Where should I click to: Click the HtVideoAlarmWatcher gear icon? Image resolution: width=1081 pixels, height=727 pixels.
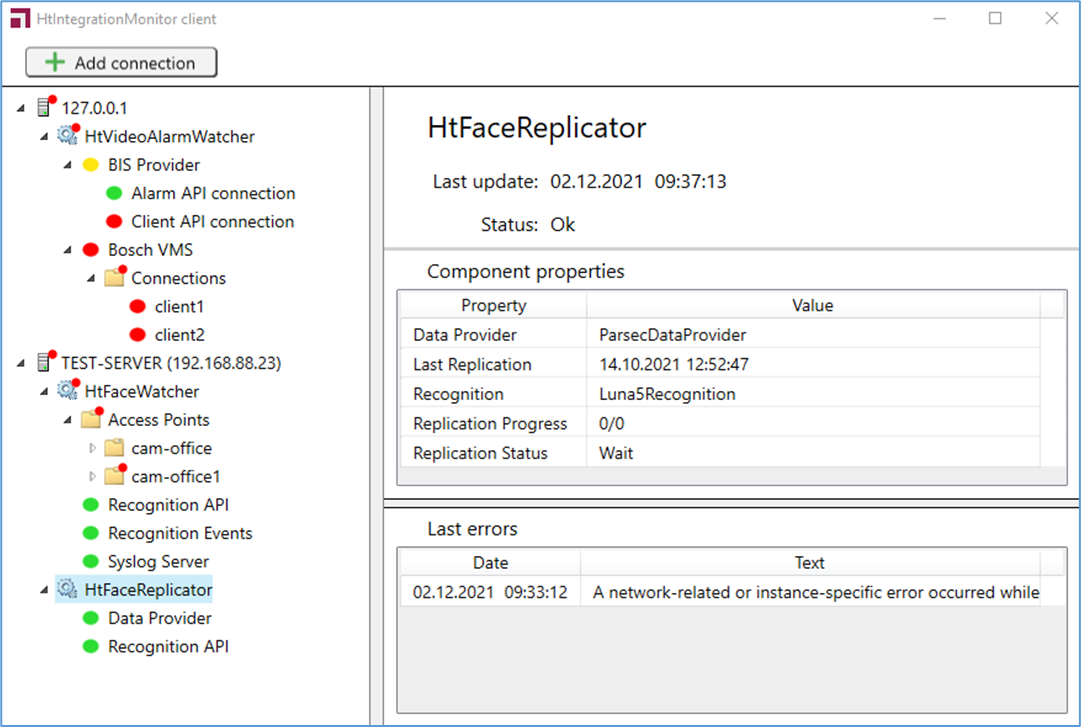(68, 136)
